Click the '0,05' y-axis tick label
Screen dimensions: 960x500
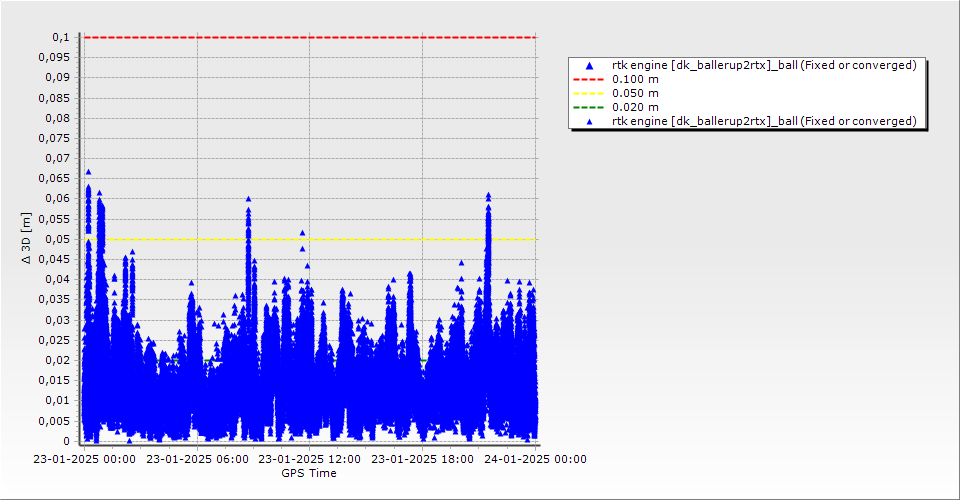coord(58,239)
